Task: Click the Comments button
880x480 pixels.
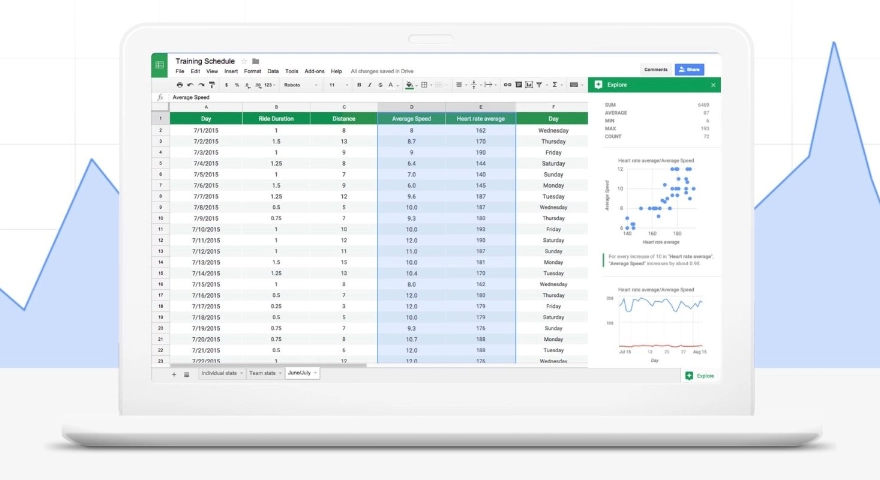Action: coord(655,69)
